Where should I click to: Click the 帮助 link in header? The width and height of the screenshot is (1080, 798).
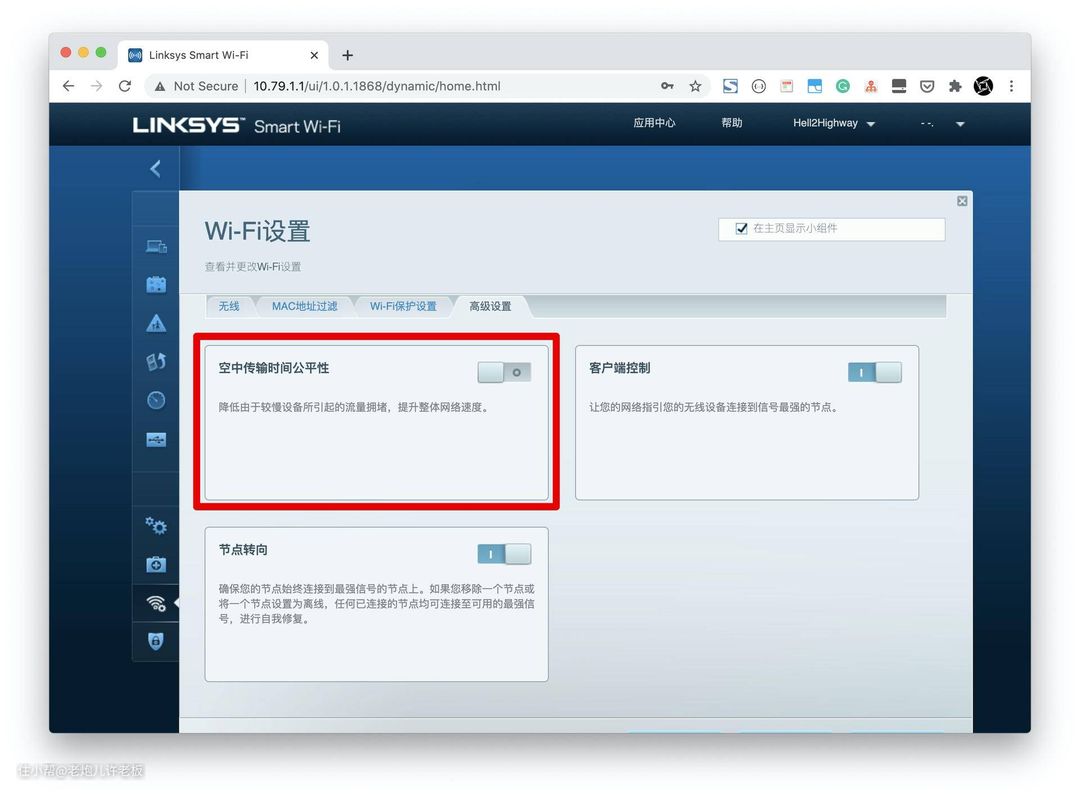click(x=732, y=123)
